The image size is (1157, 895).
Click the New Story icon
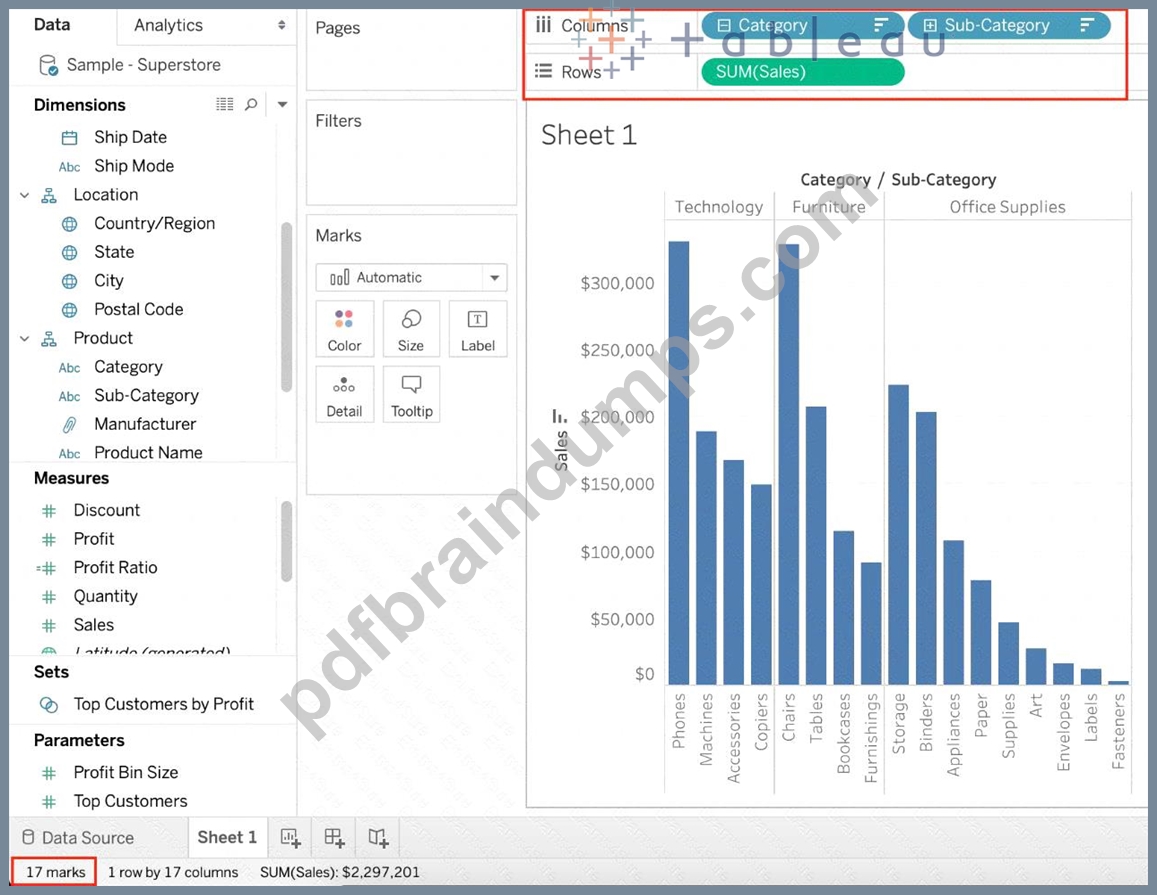(x=378, y=837)
